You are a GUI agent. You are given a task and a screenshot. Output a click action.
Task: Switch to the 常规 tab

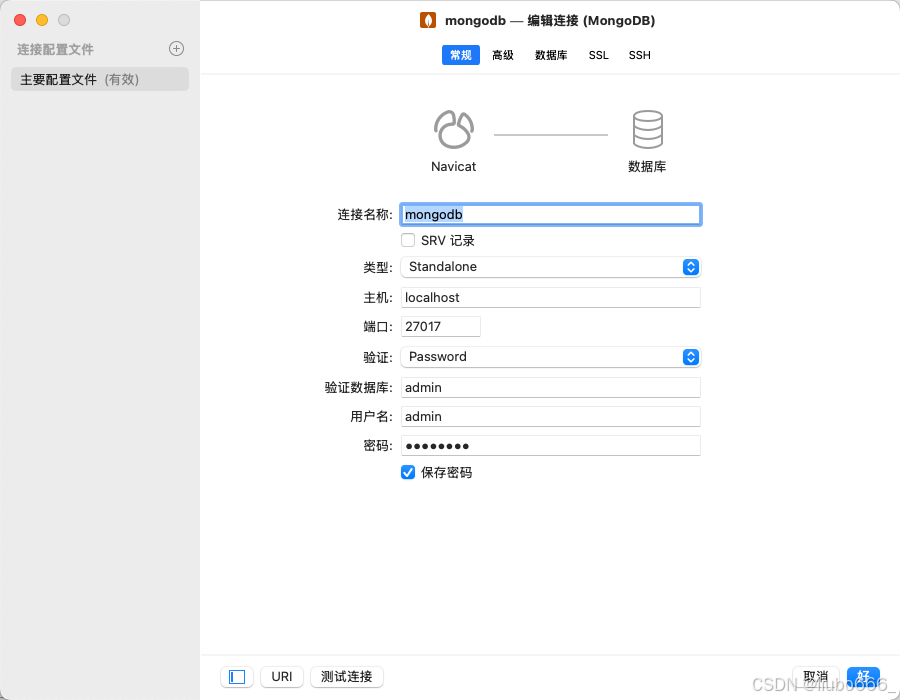pyautogui.click(x=460, y=55)
